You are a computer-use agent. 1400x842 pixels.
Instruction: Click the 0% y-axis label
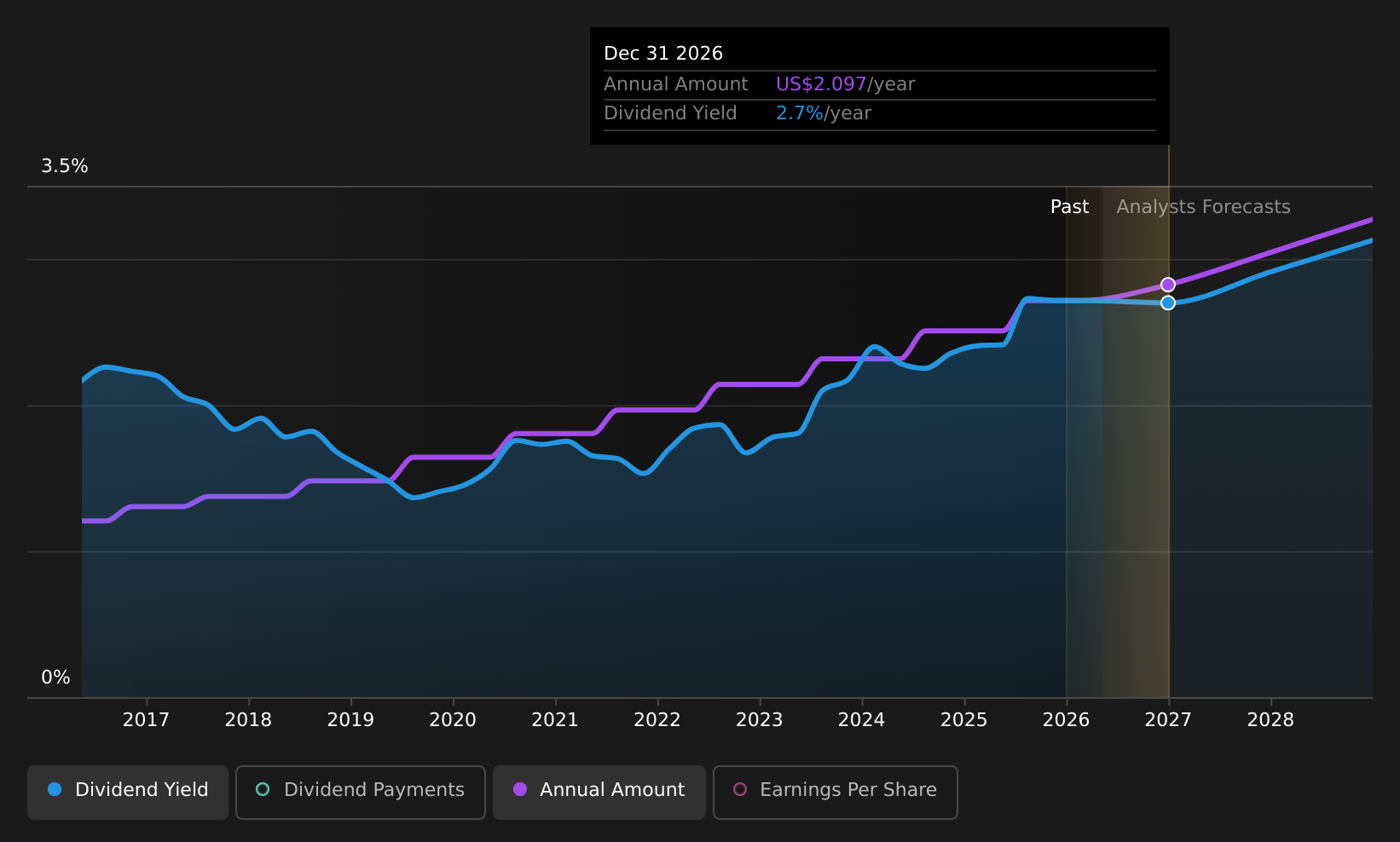pos(56,678)
